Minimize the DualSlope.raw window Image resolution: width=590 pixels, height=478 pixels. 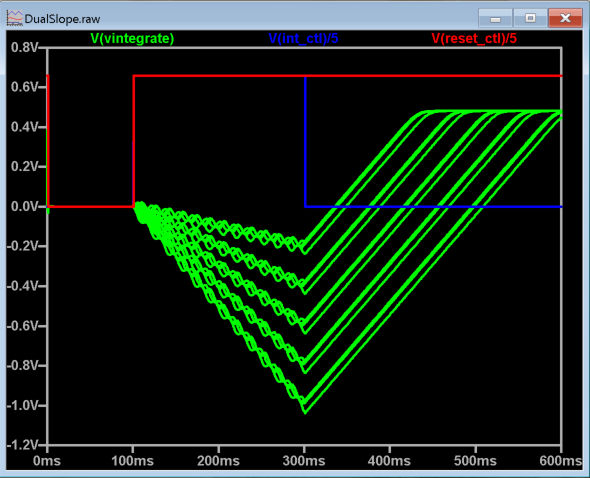pyautogui.click(x=495, y=18)
